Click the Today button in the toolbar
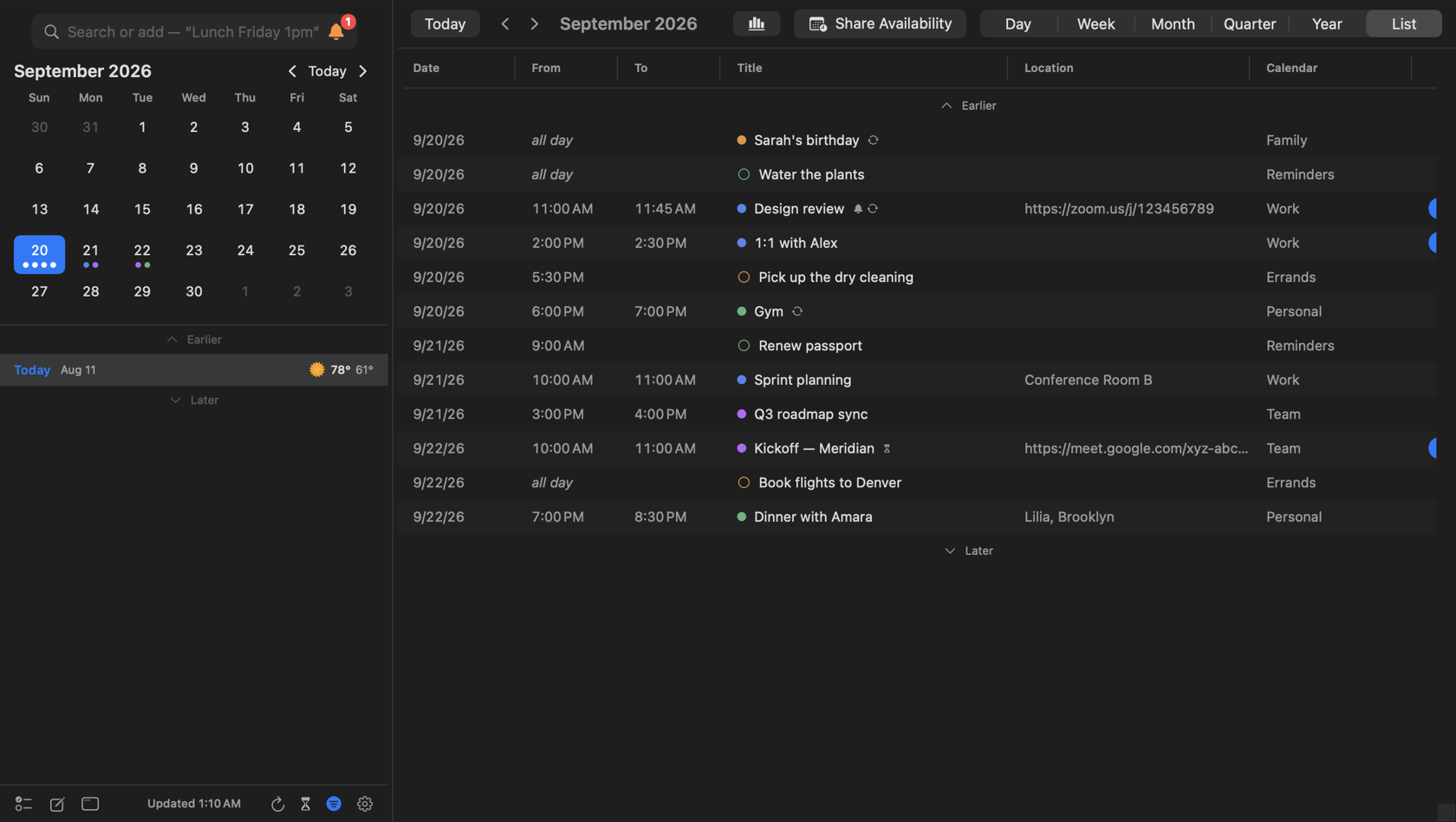This screenshot has width=1456, height=822. click(x=445, y=23)
